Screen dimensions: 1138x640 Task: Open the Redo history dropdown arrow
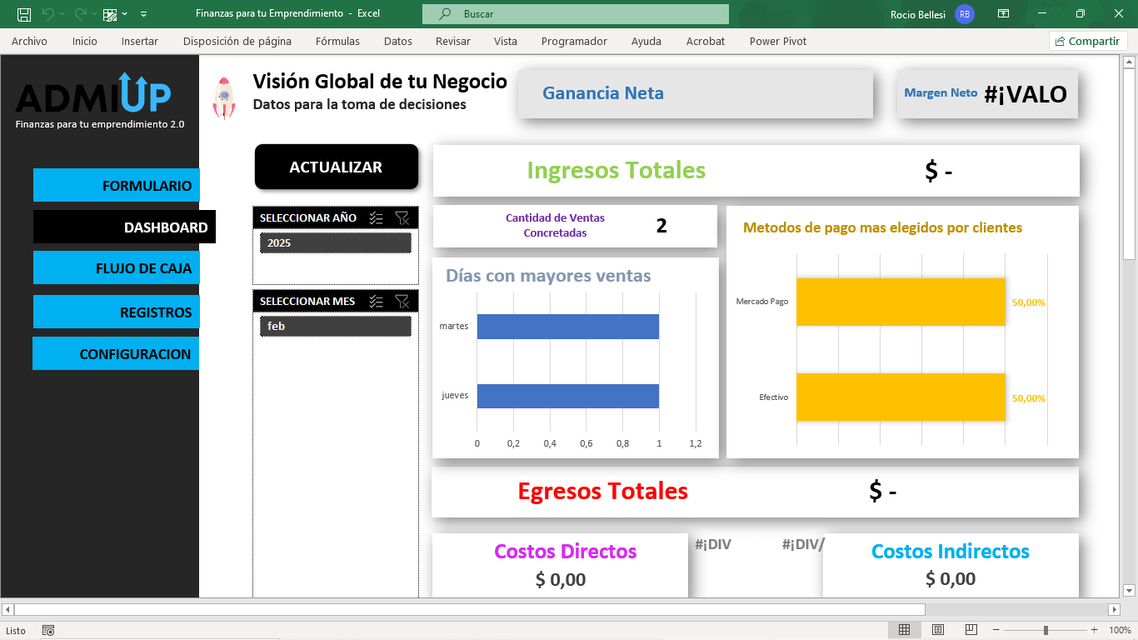pyautogui.click(x=94, y=15)
